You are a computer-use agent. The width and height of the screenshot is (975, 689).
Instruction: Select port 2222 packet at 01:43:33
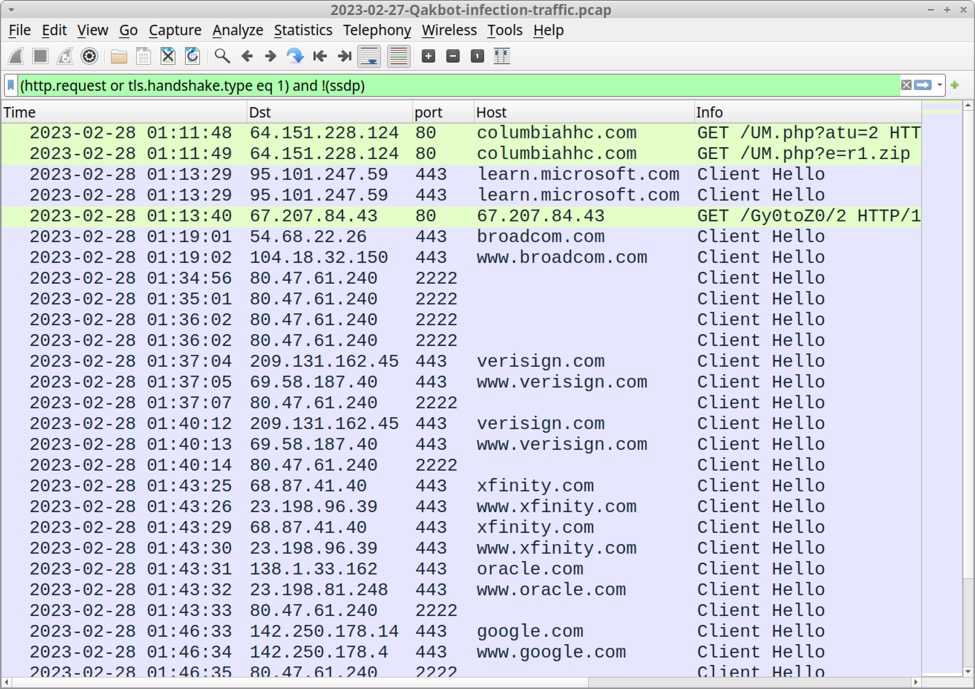(x=461, y=611)
